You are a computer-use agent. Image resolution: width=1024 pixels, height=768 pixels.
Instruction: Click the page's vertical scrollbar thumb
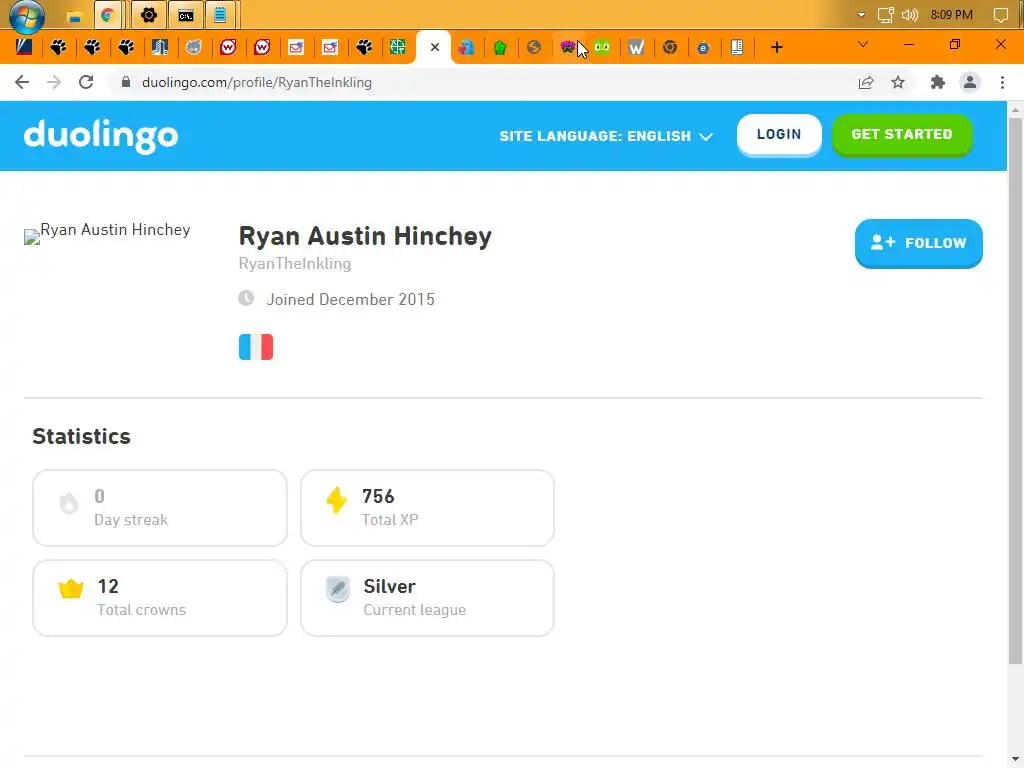(1015, 391)
